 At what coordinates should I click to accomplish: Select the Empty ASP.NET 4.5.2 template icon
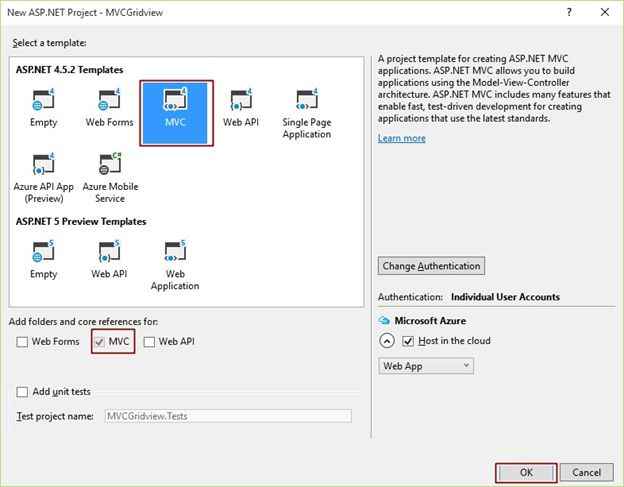(x=43, y=100)
